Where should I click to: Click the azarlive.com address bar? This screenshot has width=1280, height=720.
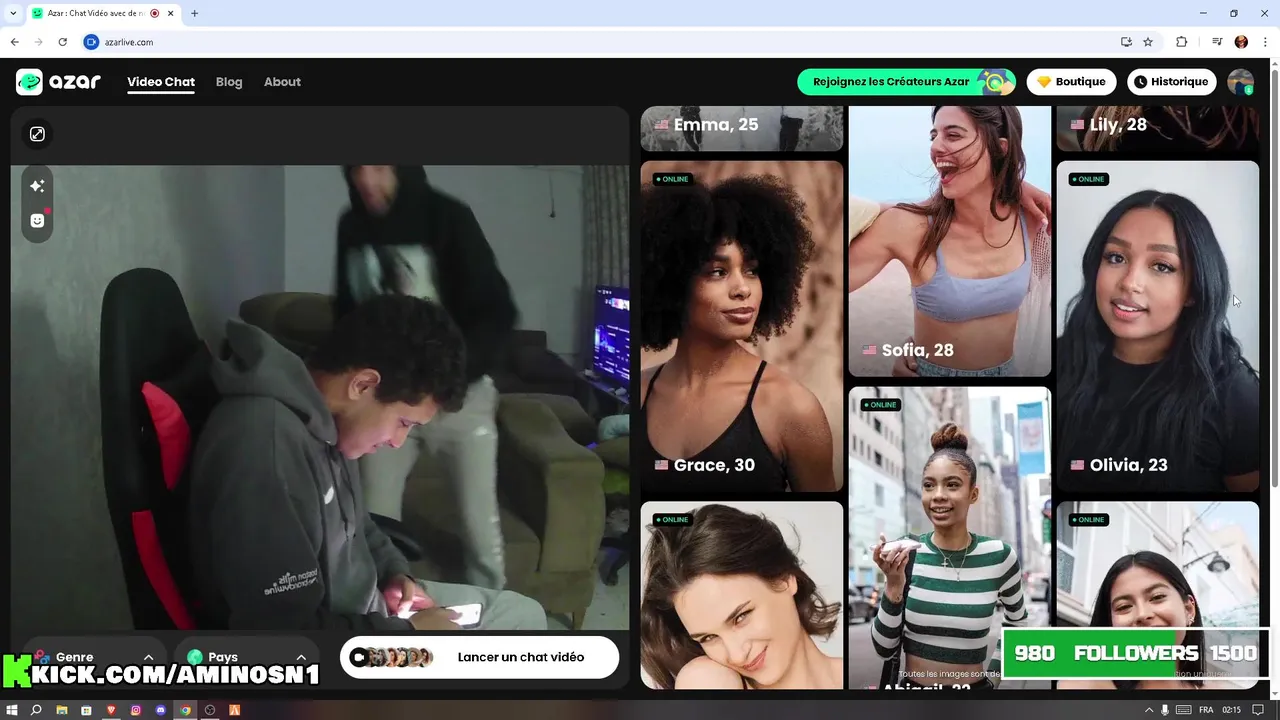600,42
